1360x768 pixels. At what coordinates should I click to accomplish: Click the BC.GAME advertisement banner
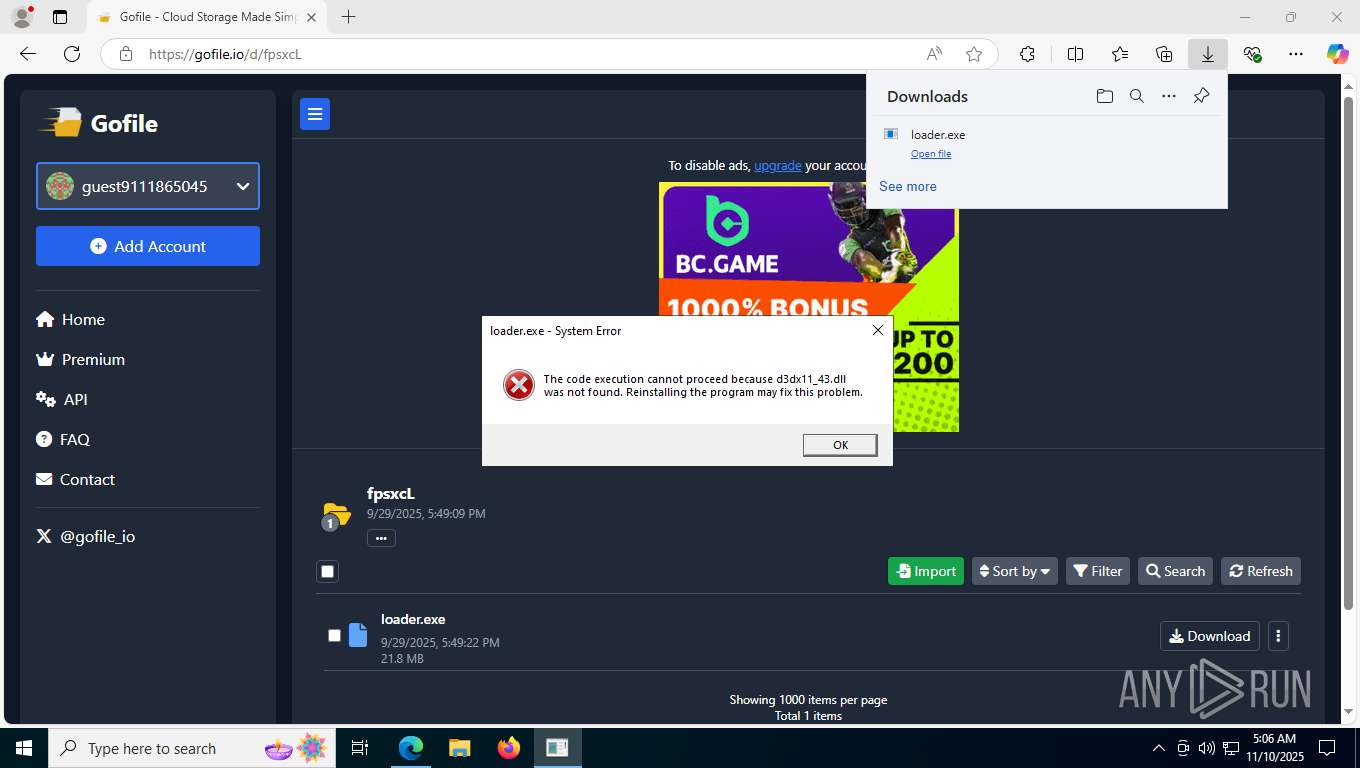click(809, 307)
